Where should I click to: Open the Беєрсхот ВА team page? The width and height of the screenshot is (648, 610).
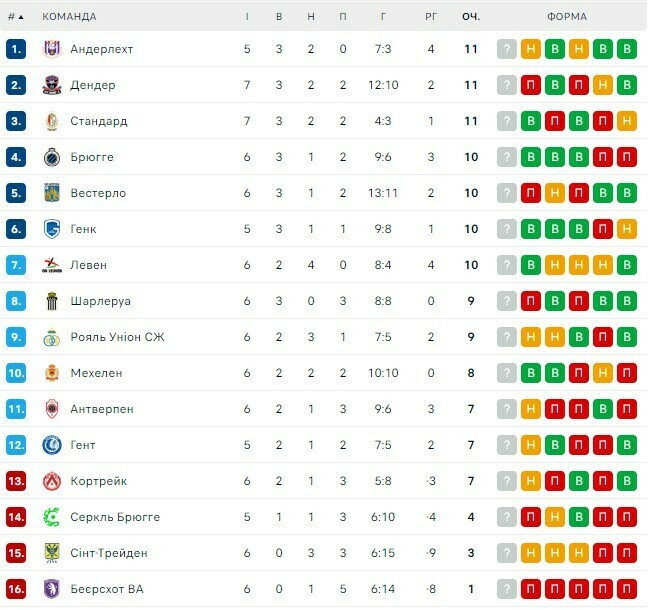pos(106,589)
